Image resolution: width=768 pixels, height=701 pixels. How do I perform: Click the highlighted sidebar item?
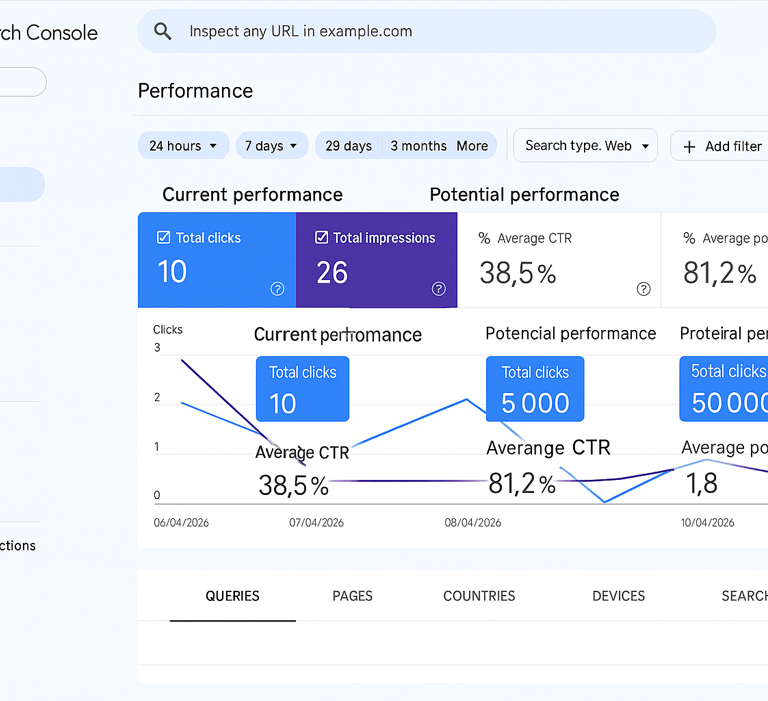[x=22, y=185]
